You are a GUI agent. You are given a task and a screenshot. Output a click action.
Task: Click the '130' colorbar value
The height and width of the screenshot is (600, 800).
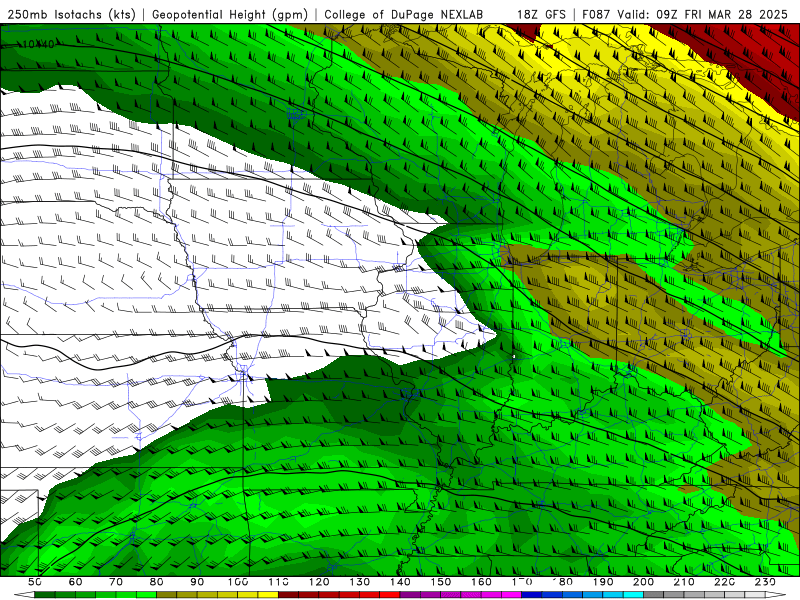click(360, 582)
